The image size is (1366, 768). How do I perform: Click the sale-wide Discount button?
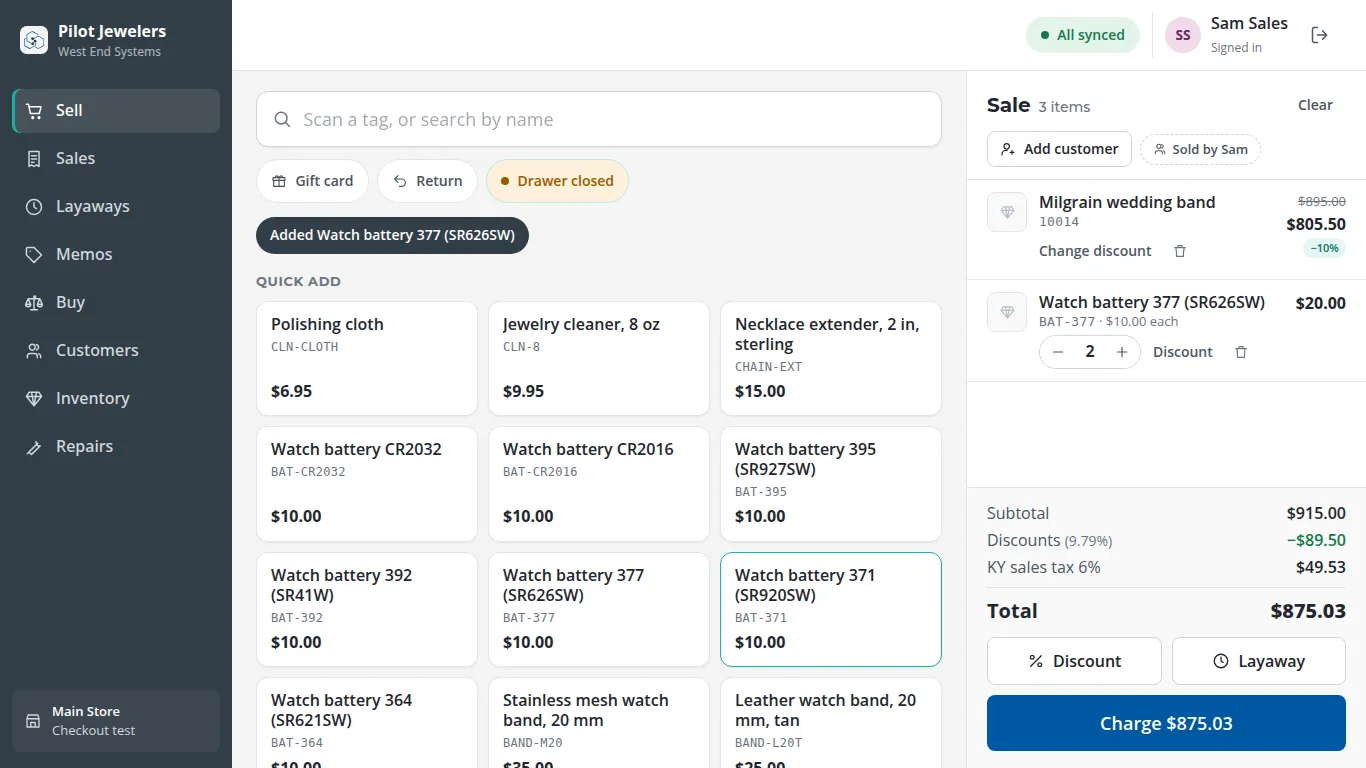[x=1074, y=661]
